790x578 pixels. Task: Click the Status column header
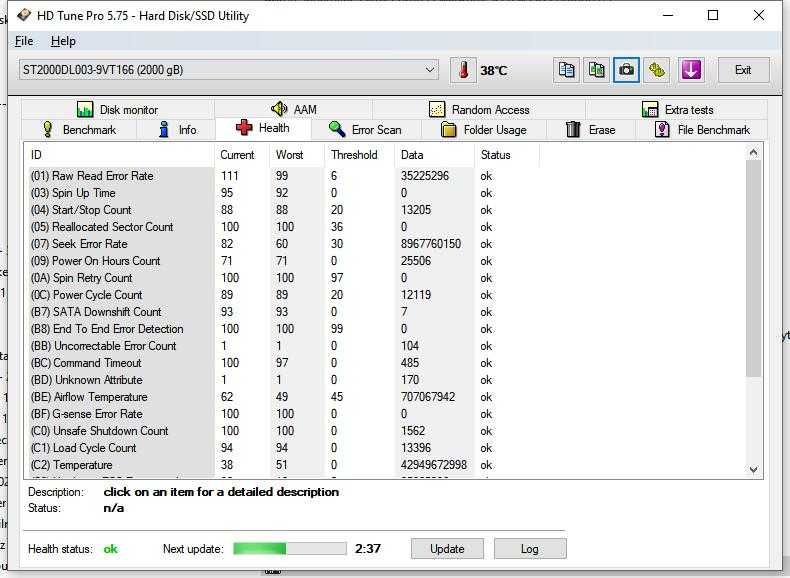pyautogui.click(x=506, y=155)
